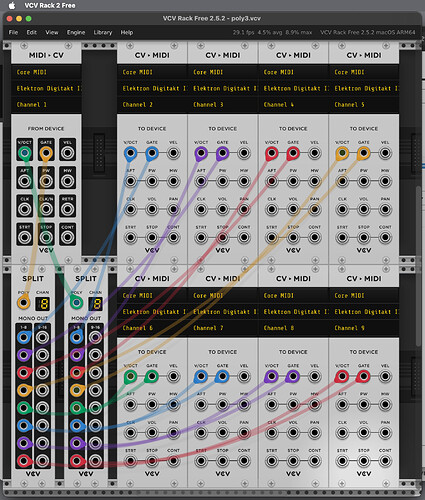Open Channel 5 selector on CV-MIDI module
This screenshot has height=500, width=425.
tap(364, 105)
